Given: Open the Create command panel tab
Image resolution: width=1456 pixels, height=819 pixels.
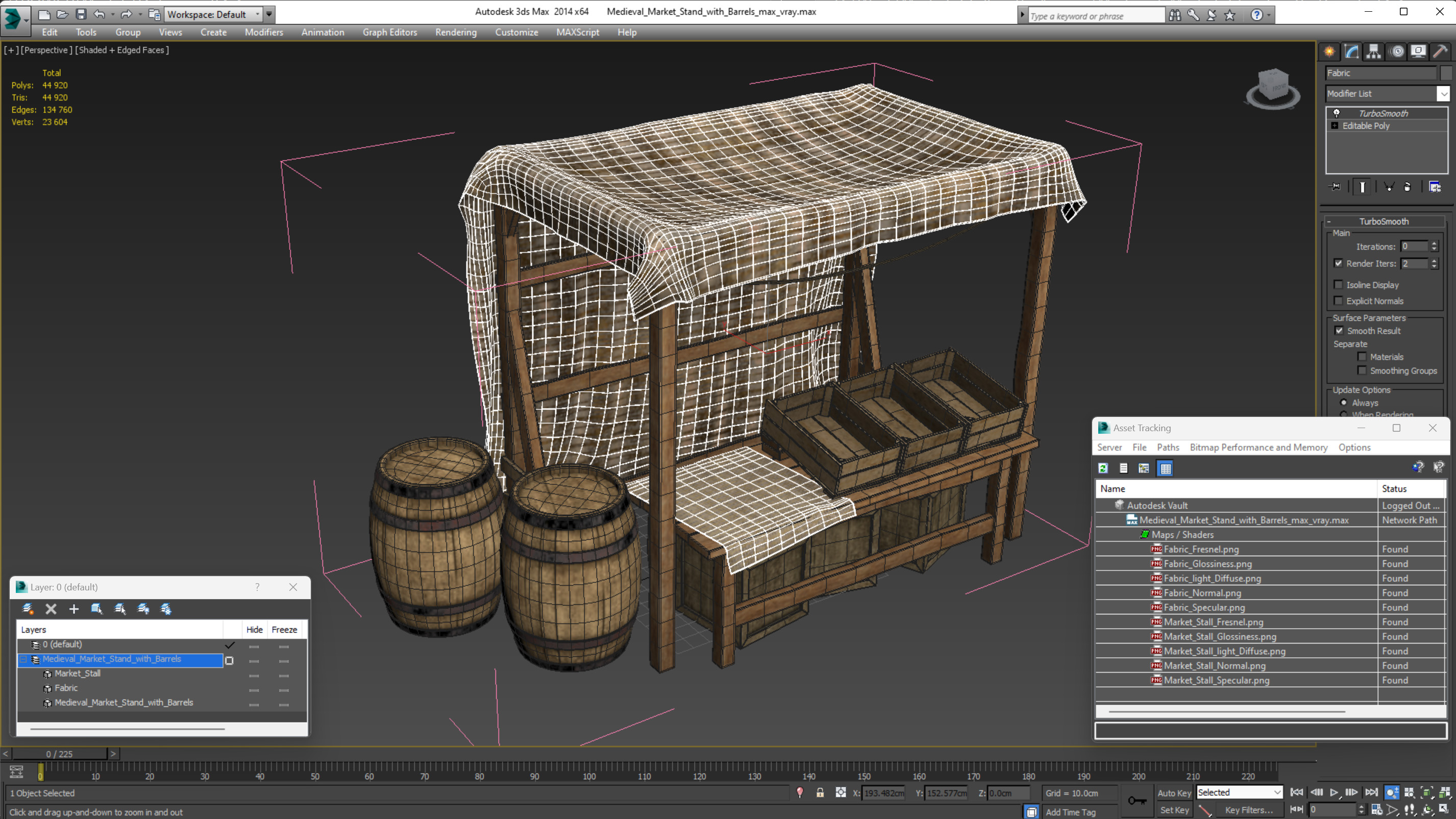Looking at the screenshot, I should click(1329, 52).
